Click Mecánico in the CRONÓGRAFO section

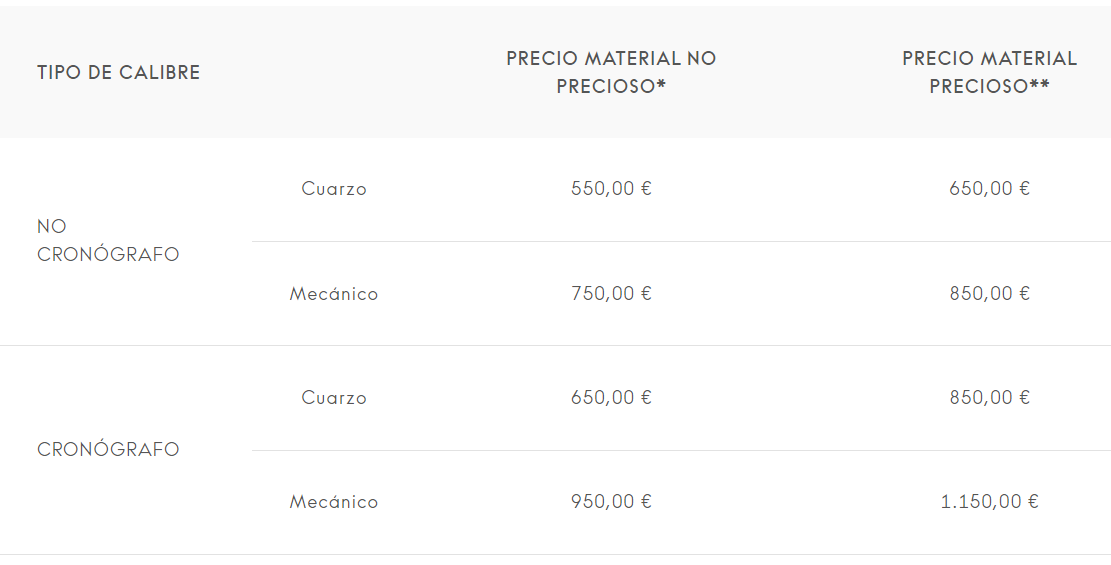point(334,502)
